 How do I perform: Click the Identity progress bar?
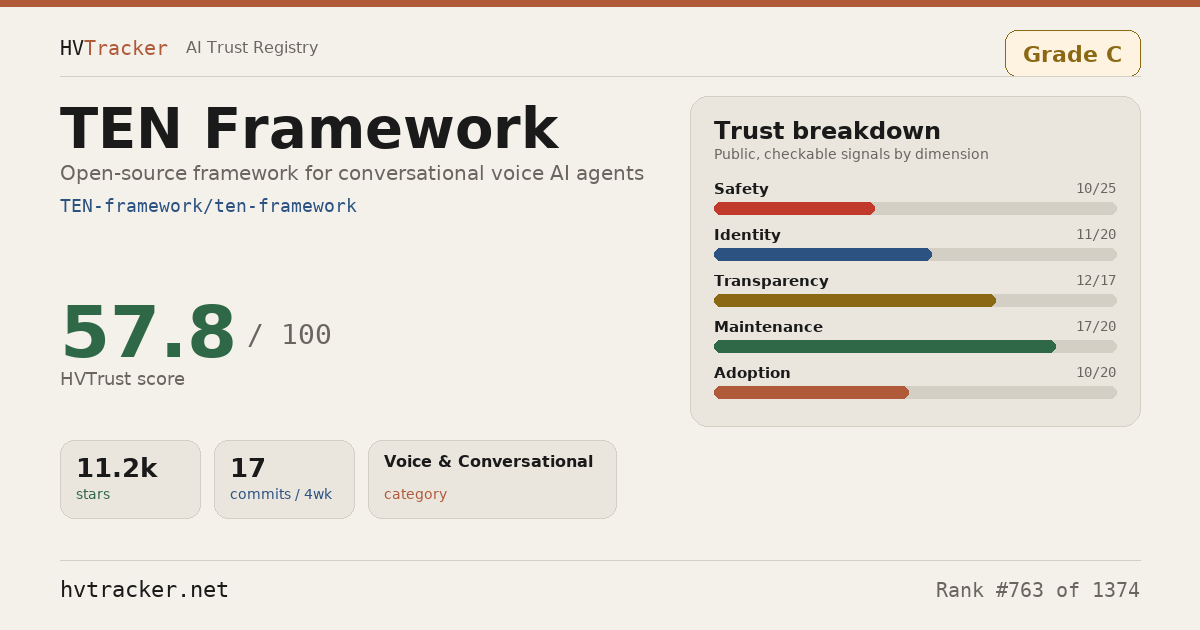tap(915, 254)
